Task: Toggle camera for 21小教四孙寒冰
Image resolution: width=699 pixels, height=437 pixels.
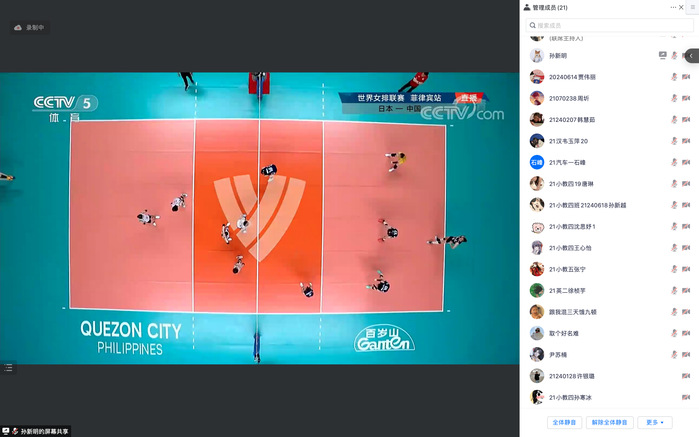Action: tap(686, 397)
